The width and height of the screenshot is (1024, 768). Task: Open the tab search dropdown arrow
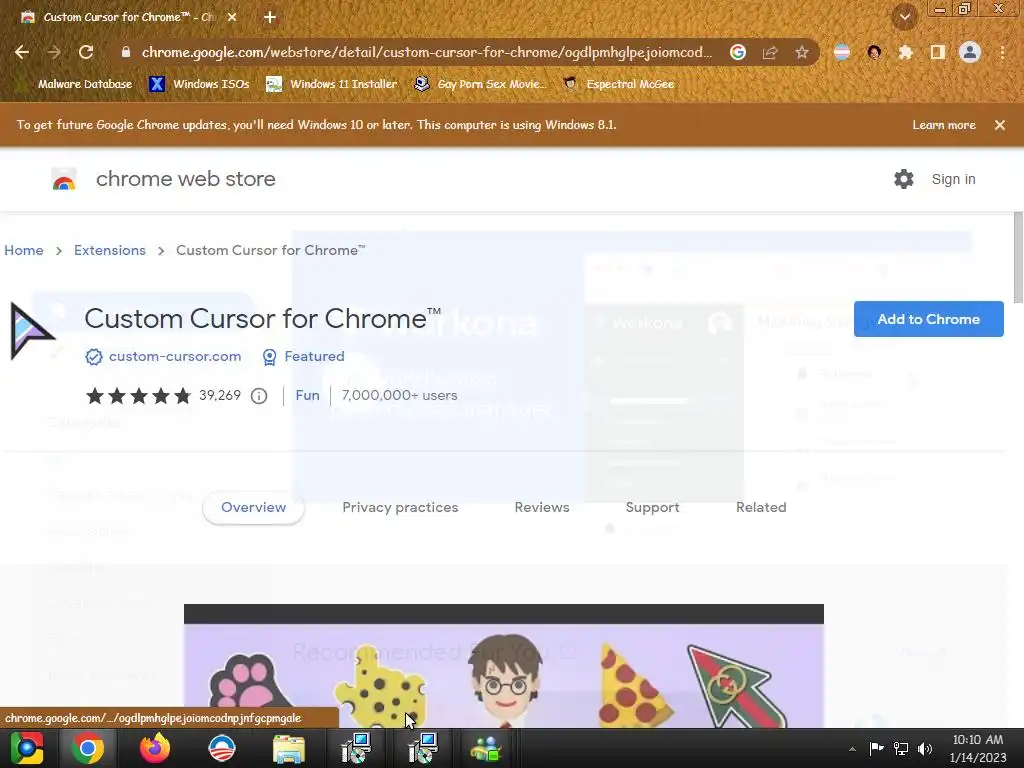coord(904,16)
